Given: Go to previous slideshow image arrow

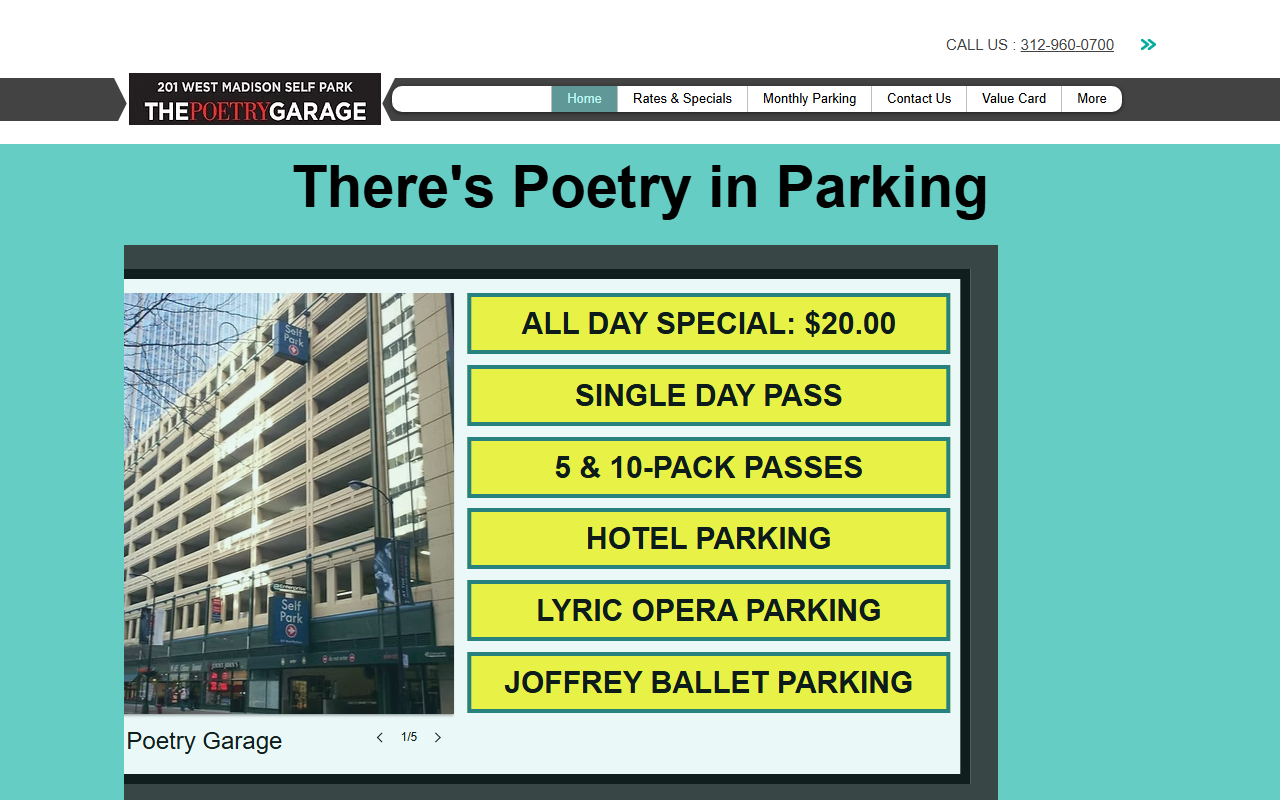Looking at the screenshot, I should [x=380, y=738].
